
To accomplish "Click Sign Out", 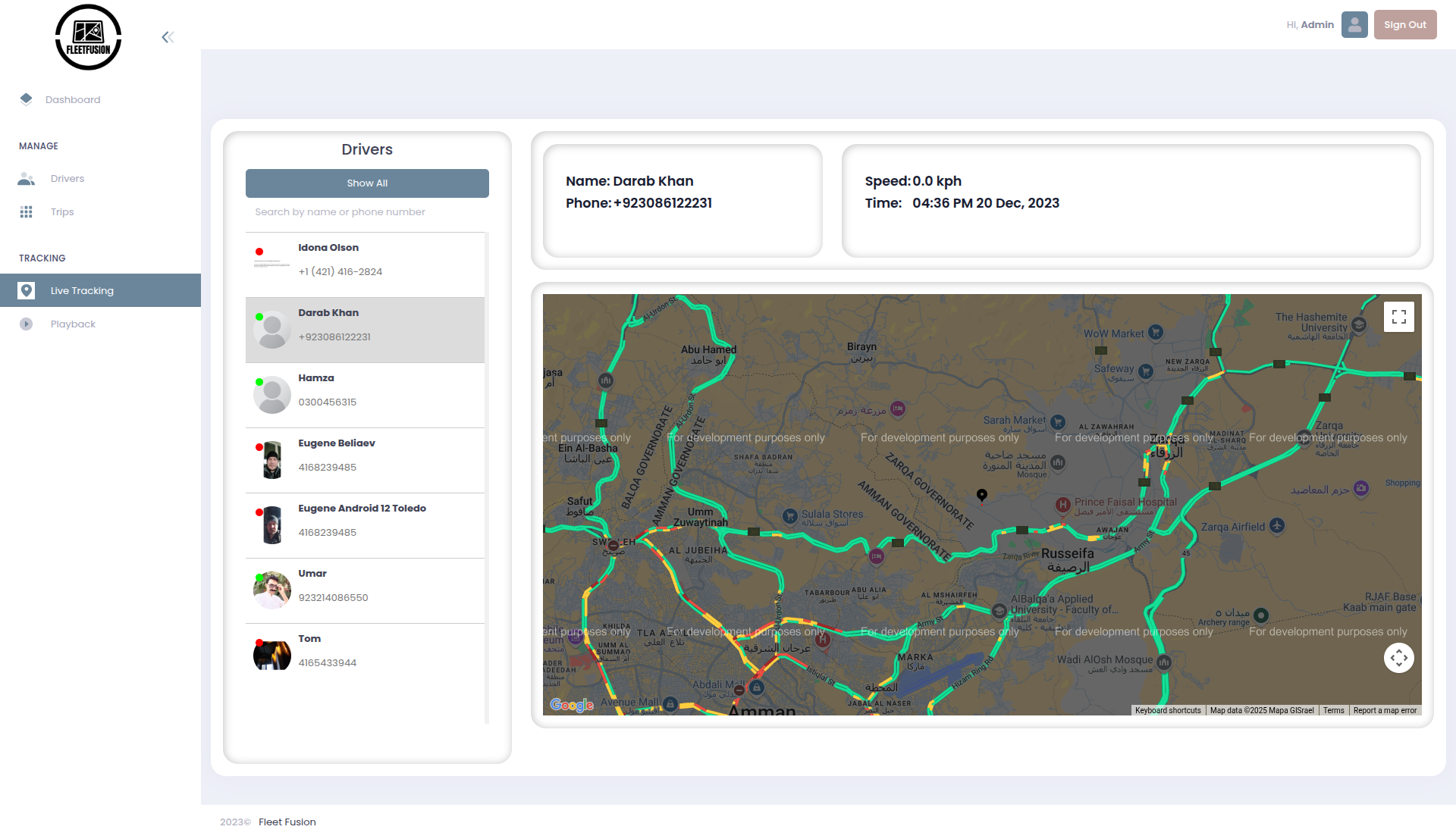I will [x=1404, y=24].
